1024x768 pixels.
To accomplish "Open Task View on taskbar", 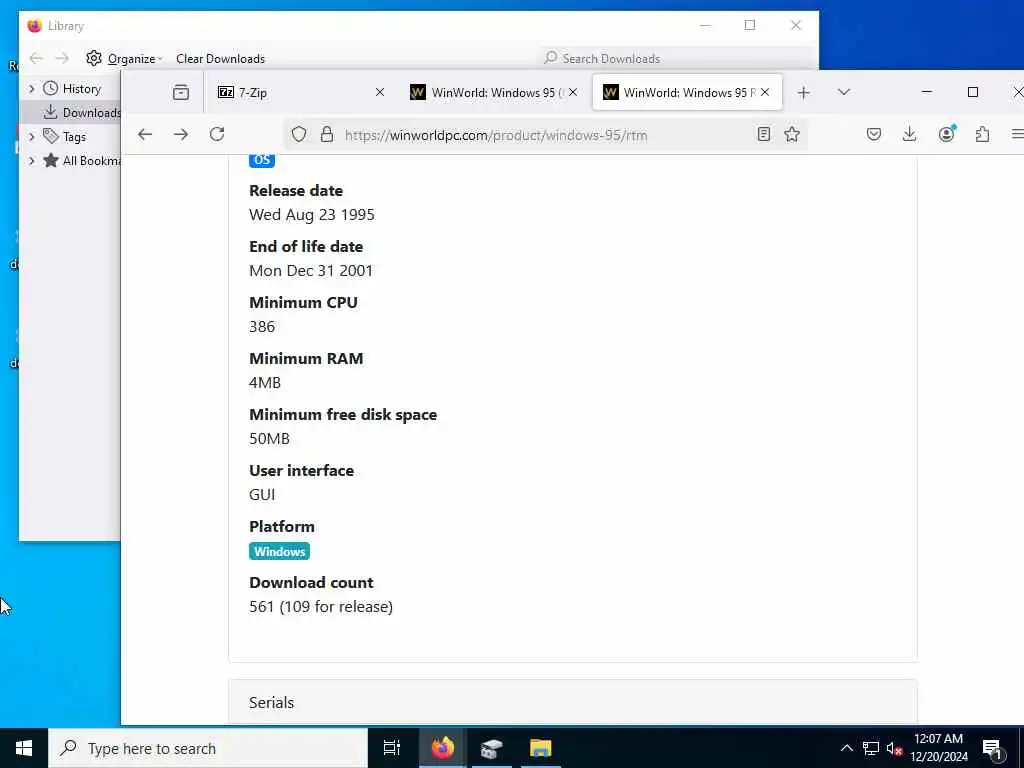I will pyautogui.click(x=392, y=748).
